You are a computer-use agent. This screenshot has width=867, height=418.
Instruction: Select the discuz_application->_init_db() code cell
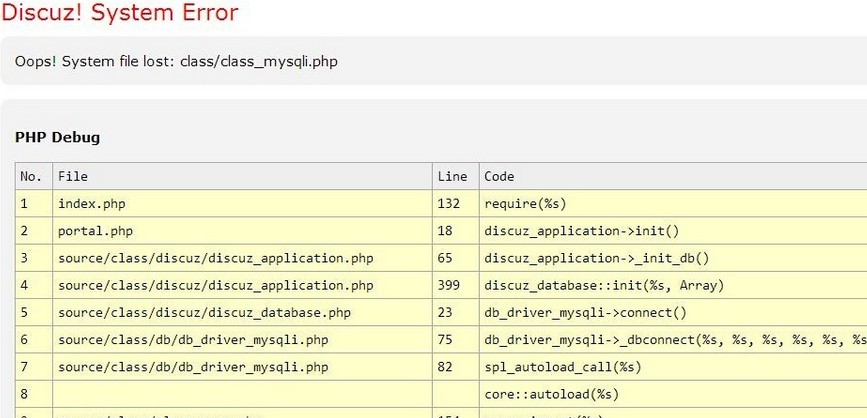point(596,258)
